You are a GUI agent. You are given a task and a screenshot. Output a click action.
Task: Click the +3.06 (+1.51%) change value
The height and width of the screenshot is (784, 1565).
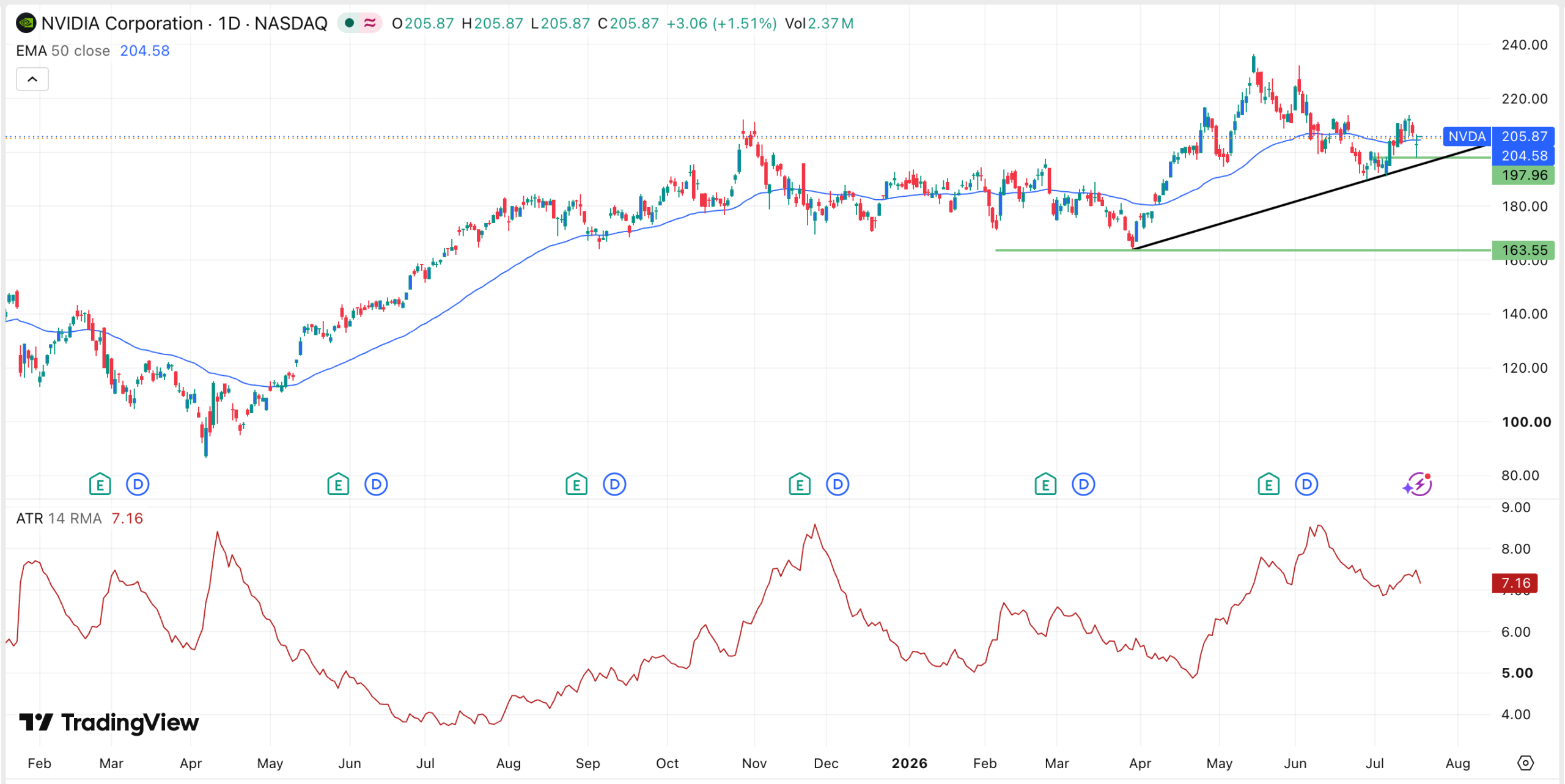click(721, 23)
